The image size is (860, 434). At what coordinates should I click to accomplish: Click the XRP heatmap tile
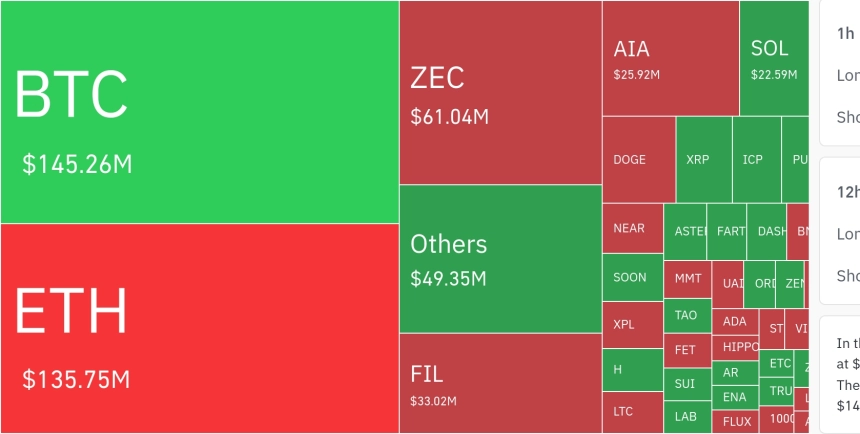703,160
